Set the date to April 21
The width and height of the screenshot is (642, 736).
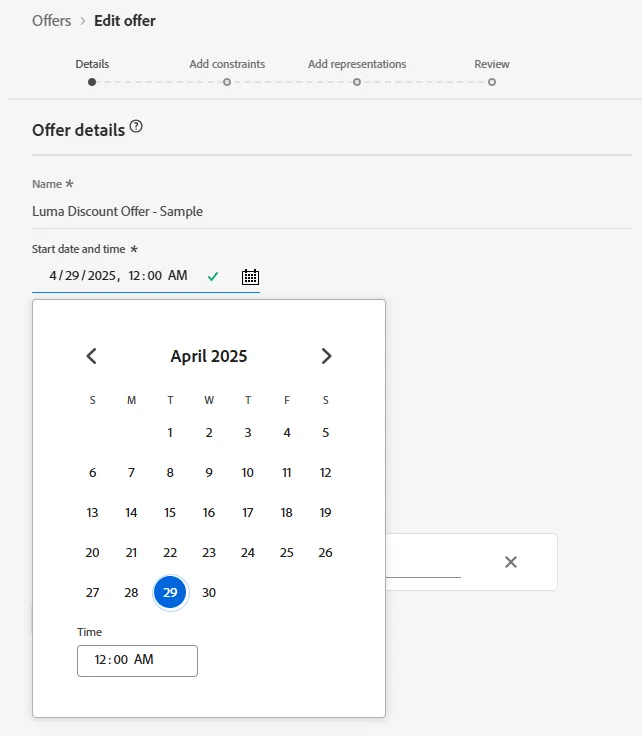131,552
